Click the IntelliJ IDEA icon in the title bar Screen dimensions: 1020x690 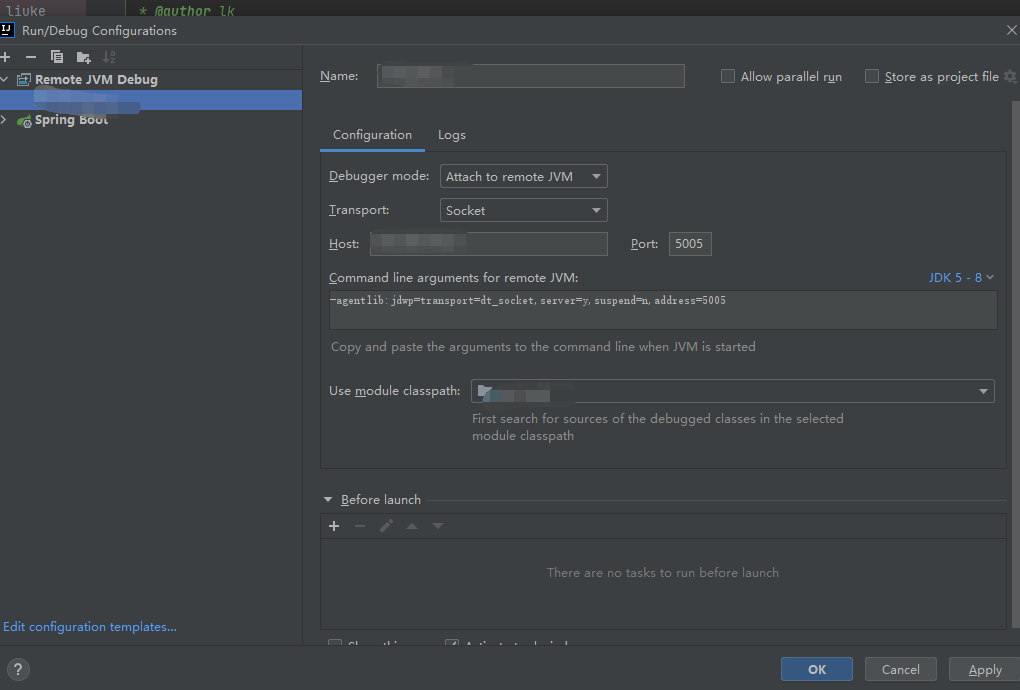tap(7, 30)
